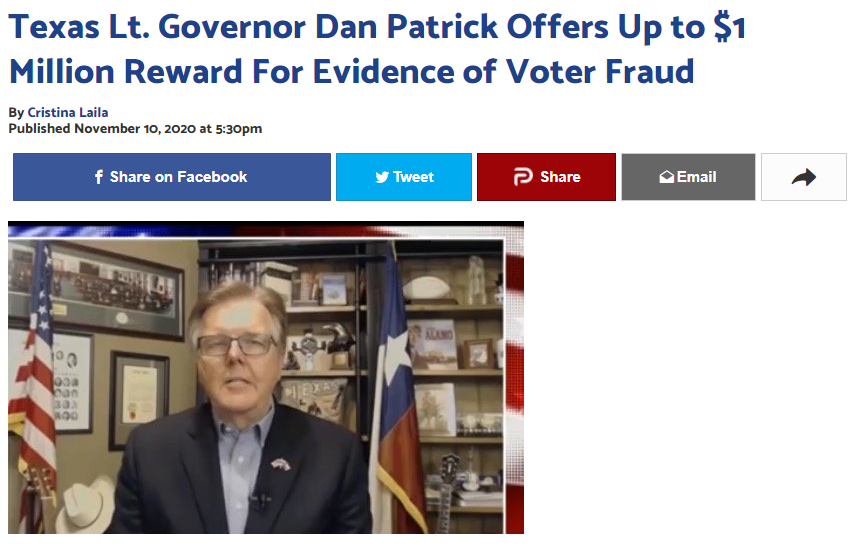Click the Parler 'P' logo icon
The width and height of the screenshot is (852, 548).
[523, 177]
